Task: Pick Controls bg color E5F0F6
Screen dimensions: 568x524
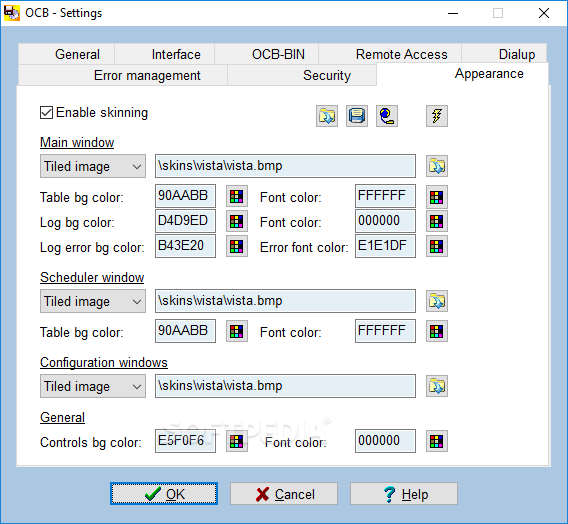Action: [x=237, y=441]
